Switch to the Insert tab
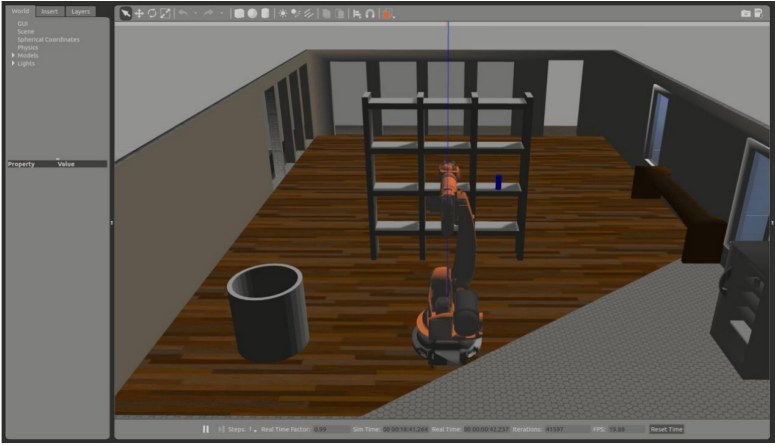The height and width of the screenshot is (445, 775). (x=49, y=11)
